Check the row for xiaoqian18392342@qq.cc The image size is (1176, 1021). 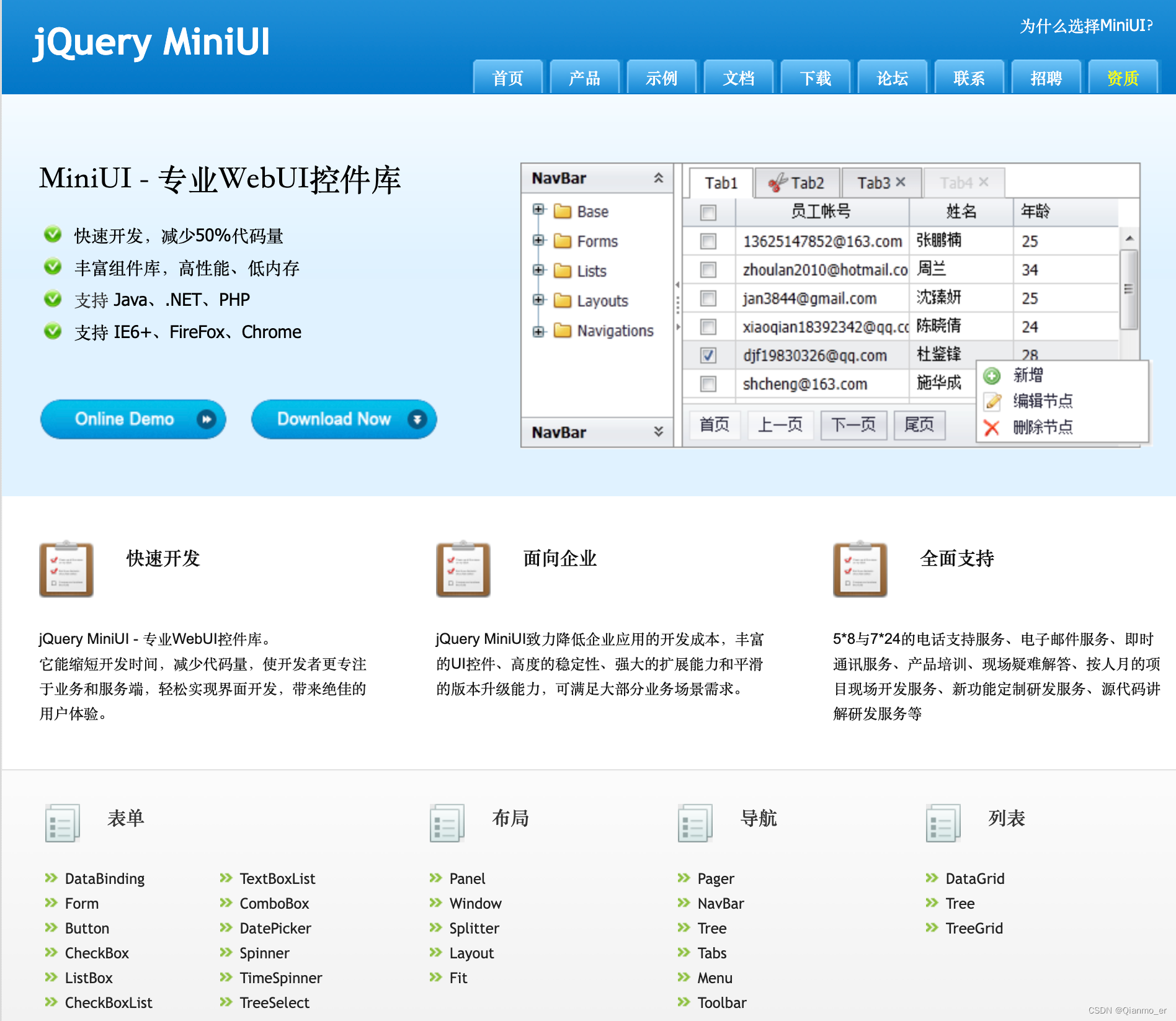pos(708,327)
